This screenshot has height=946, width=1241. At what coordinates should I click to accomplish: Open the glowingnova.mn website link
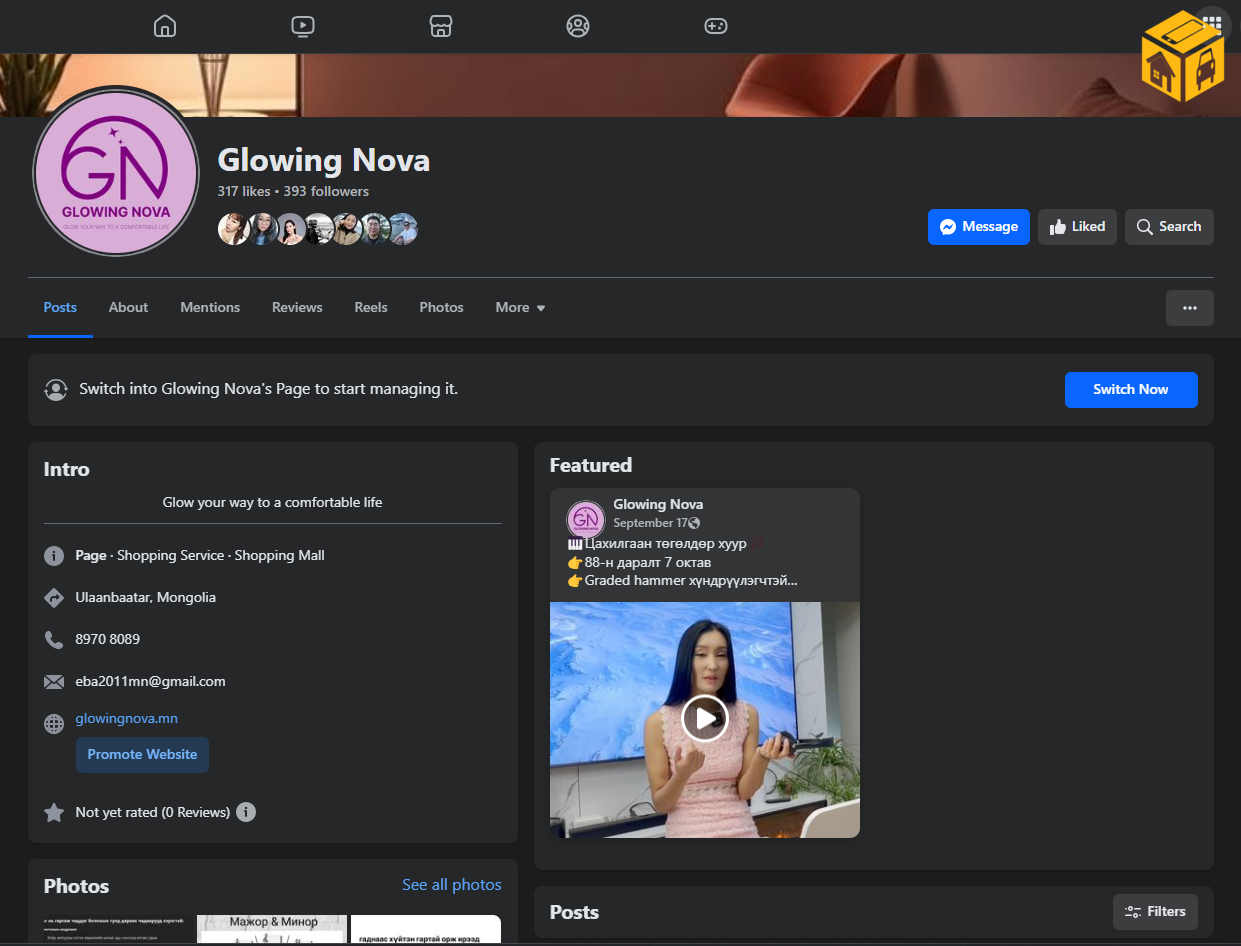(x=127, y=719)
